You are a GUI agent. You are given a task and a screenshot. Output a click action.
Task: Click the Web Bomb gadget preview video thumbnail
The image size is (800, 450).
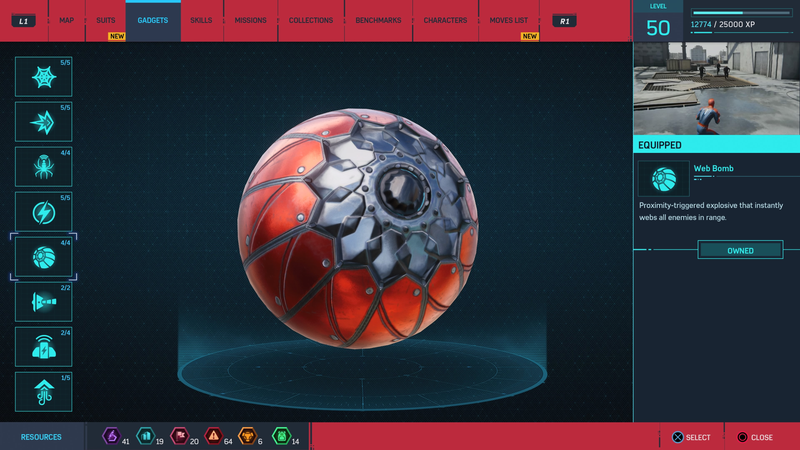point(716,88)
